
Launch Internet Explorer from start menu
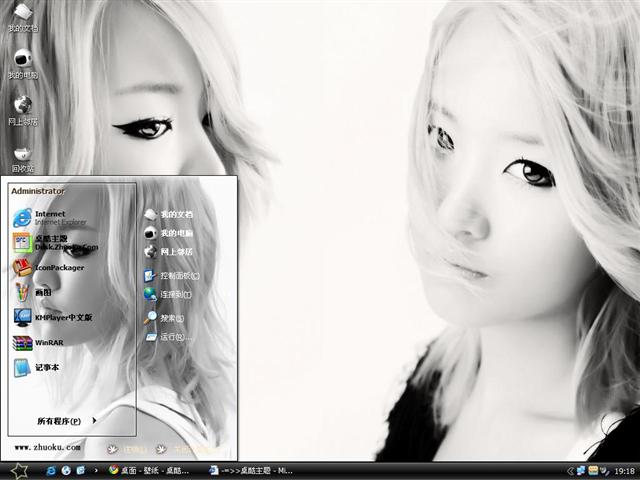[x=50, y=218]
